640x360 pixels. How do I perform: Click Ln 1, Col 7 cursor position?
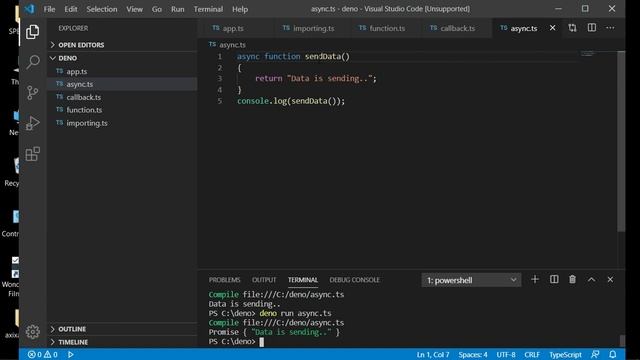(433, 354)
